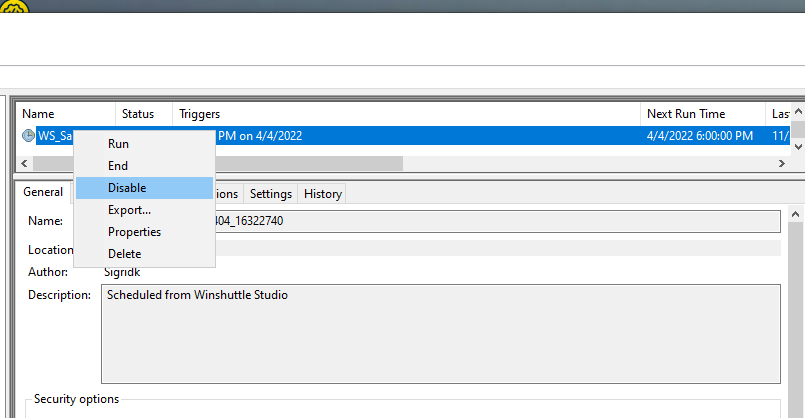
Task: Click the clock icon beside the WS_Sa task
Action: point(28,136)
